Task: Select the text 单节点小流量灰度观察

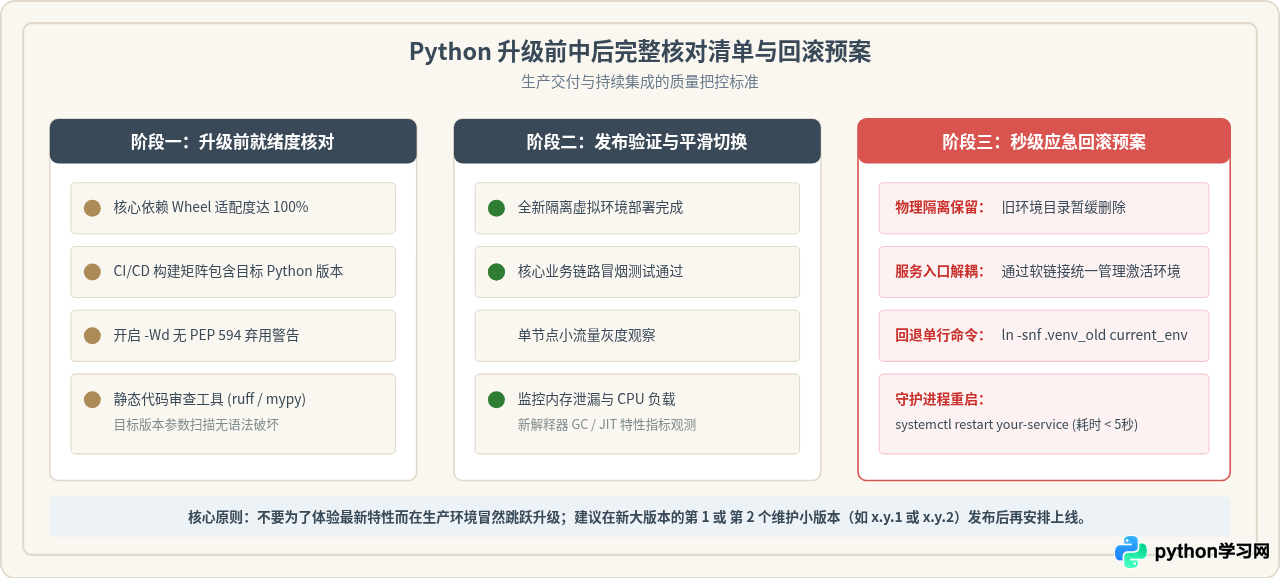Action: 587,336
